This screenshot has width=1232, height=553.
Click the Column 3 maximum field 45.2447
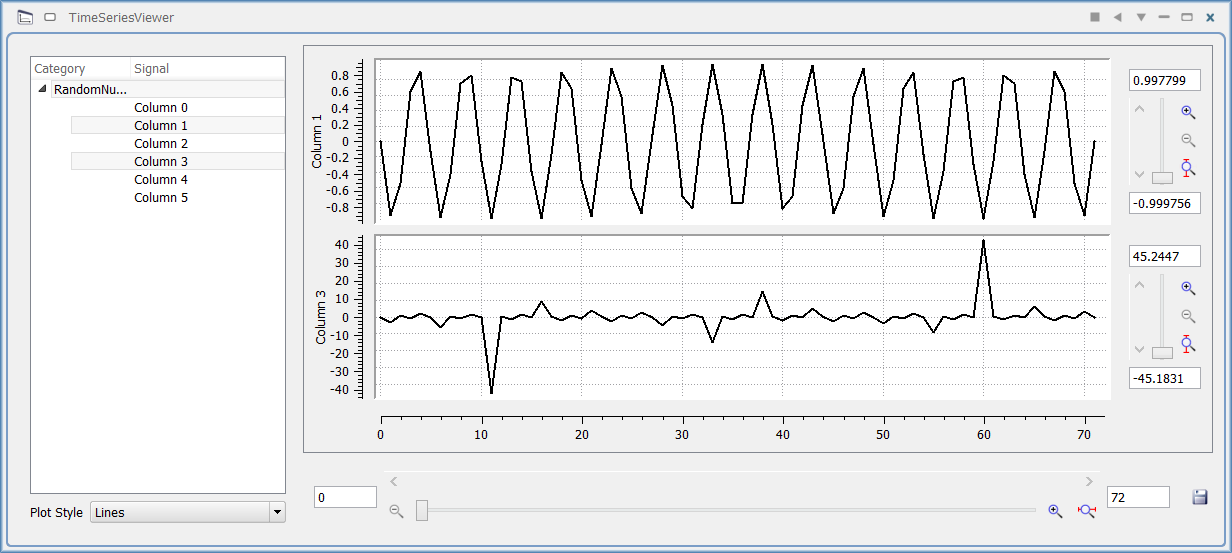[x=1165, y=257]
